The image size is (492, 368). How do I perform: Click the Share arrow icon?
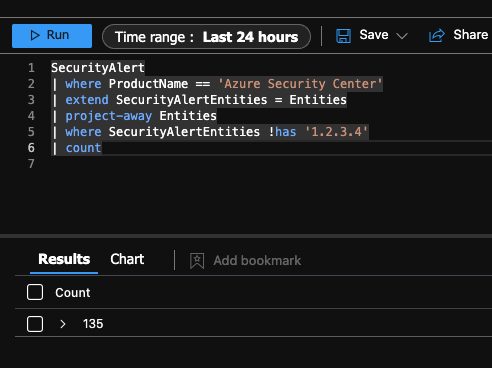[437, 35]
